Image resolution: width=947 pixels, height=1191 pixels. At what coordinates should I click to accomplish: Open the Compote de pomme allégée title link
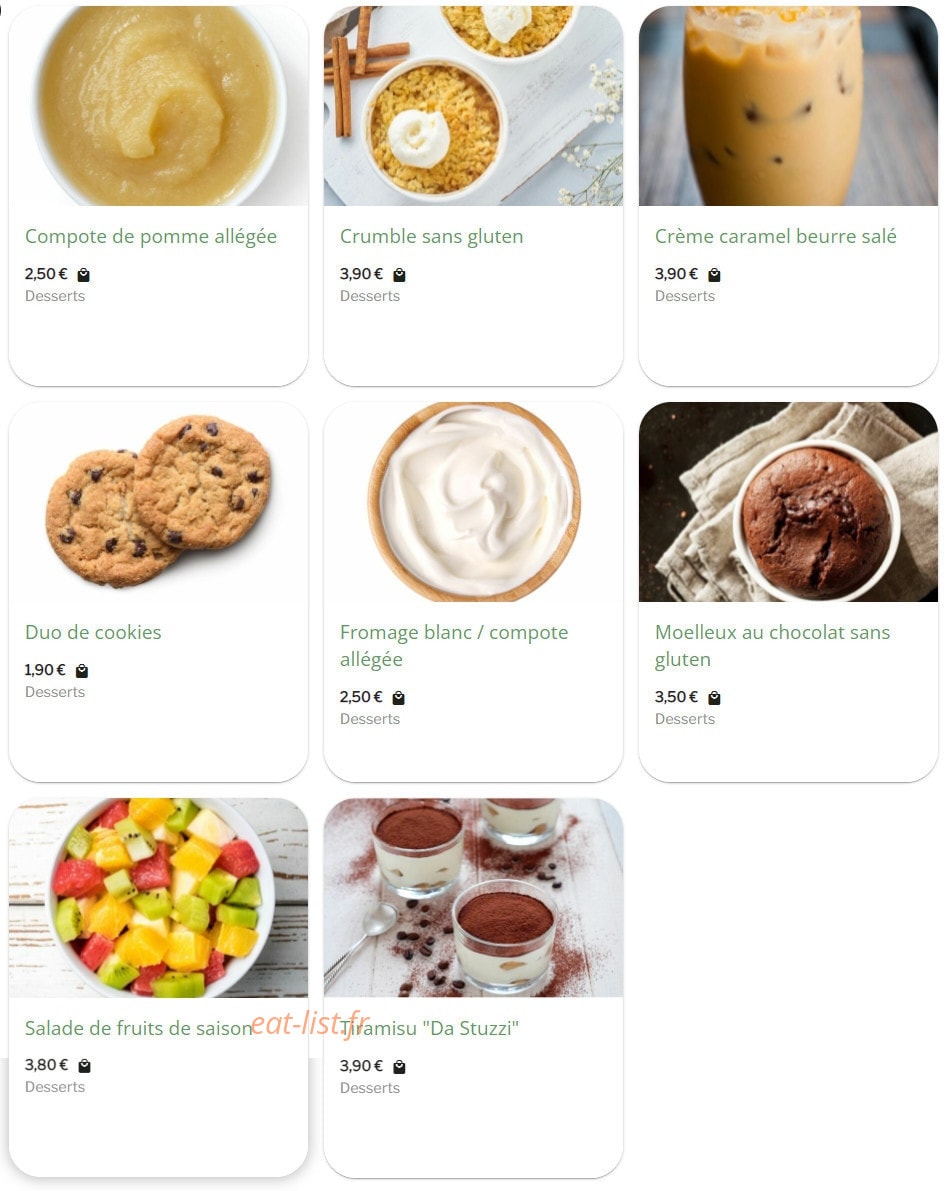(x=150, y=237)
